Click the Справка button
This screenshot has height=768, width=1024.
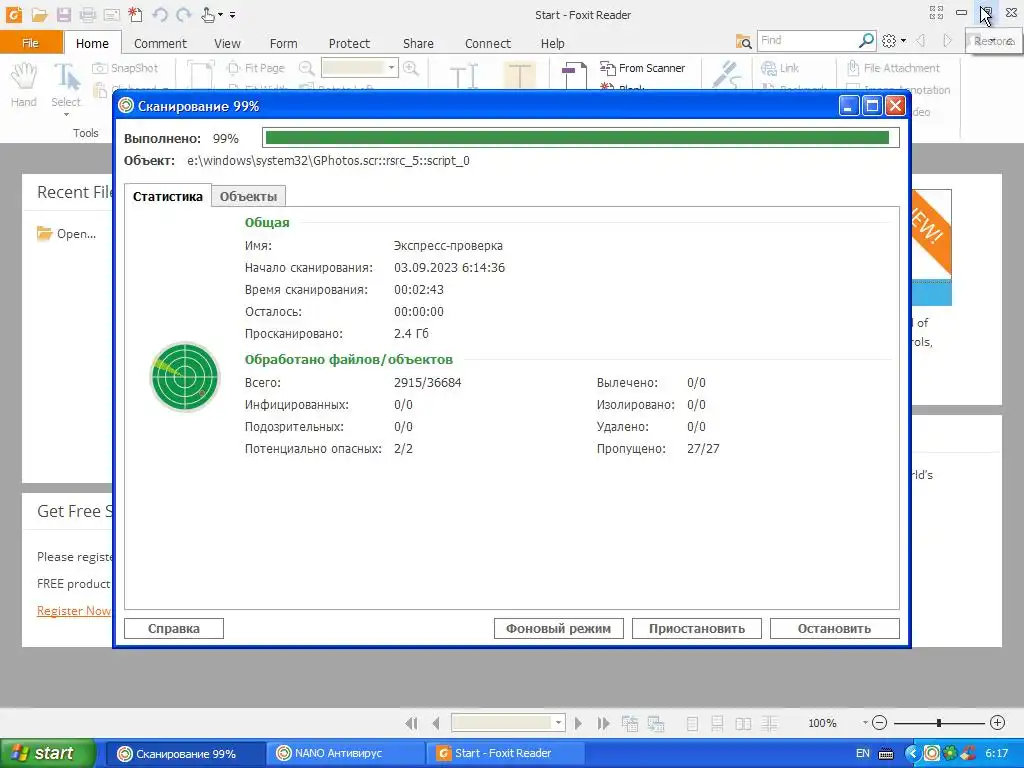click(x=174, y=628)
